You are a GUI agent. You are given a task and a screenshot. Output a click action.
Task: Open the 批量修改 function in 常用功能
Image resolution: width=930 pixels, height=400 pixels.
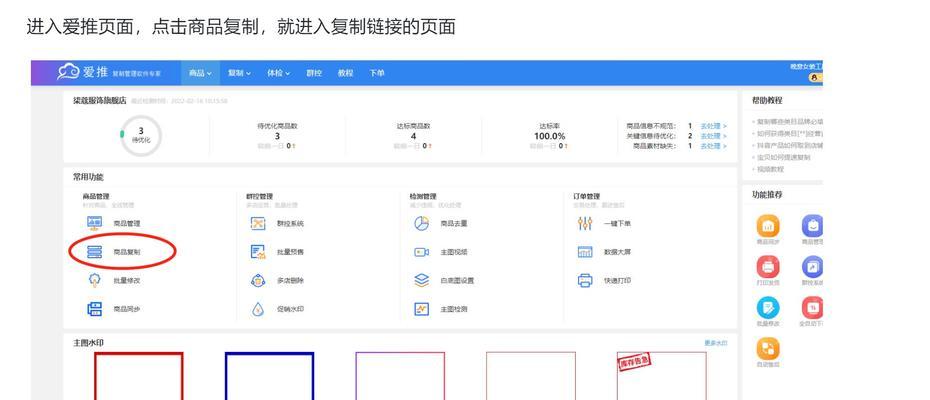coord(114,281)
